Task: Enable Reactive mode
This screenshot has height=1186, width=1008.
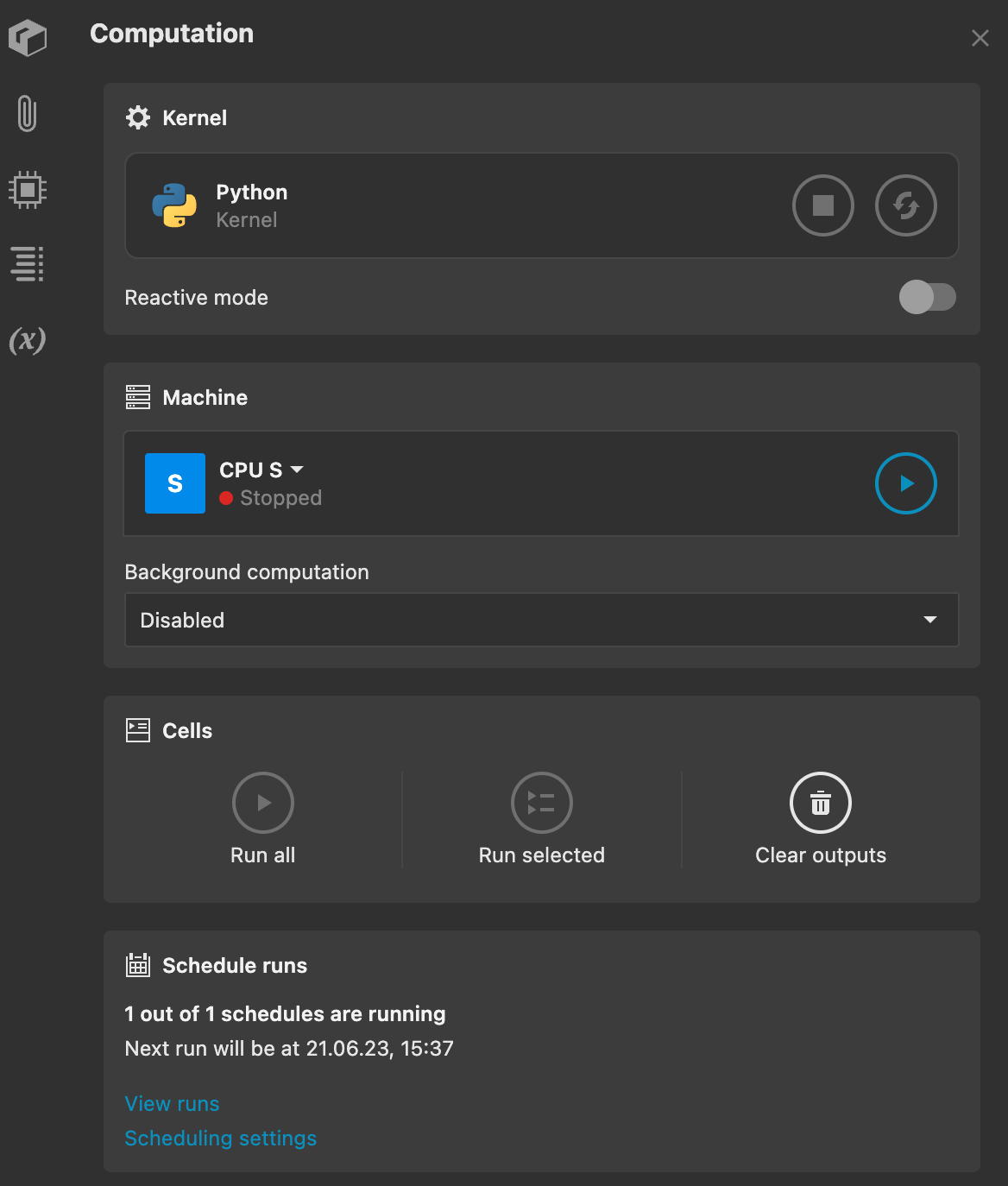Action: click(928, 297)
